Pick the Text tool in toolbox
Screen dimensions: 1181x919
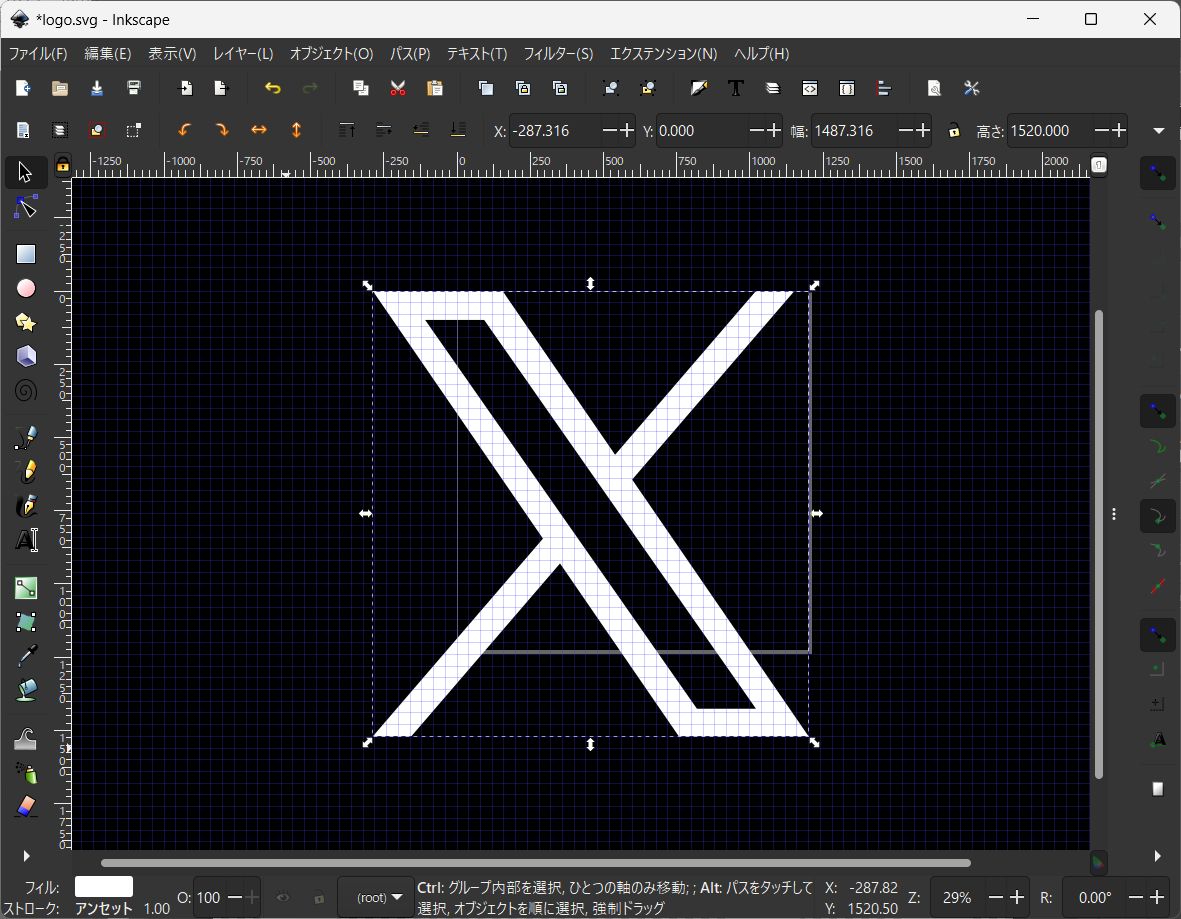pos(26,540)
